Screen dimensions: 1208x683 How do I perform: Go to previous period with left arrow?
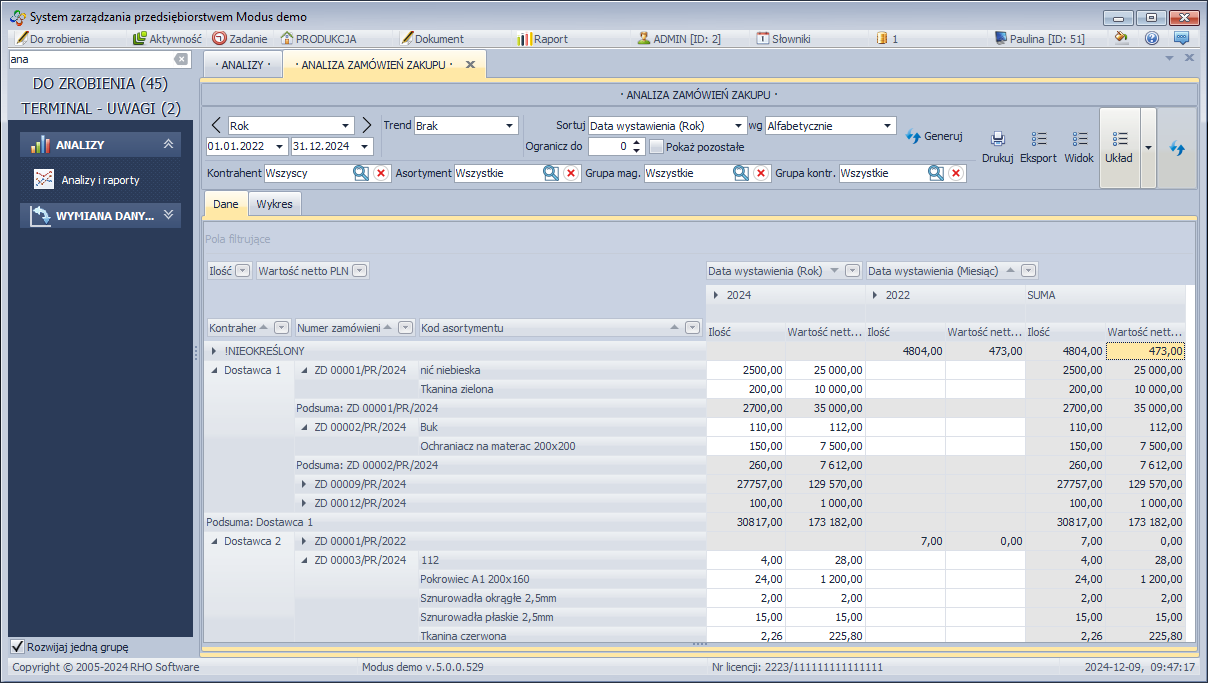(217, 125)
